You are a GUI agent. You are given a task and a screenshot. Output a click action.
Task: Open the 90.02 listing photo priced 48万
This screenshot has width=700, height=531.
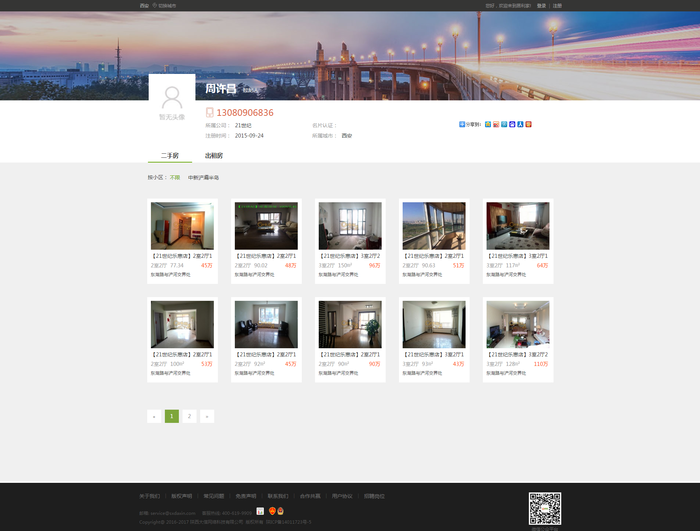click(266, 226)
